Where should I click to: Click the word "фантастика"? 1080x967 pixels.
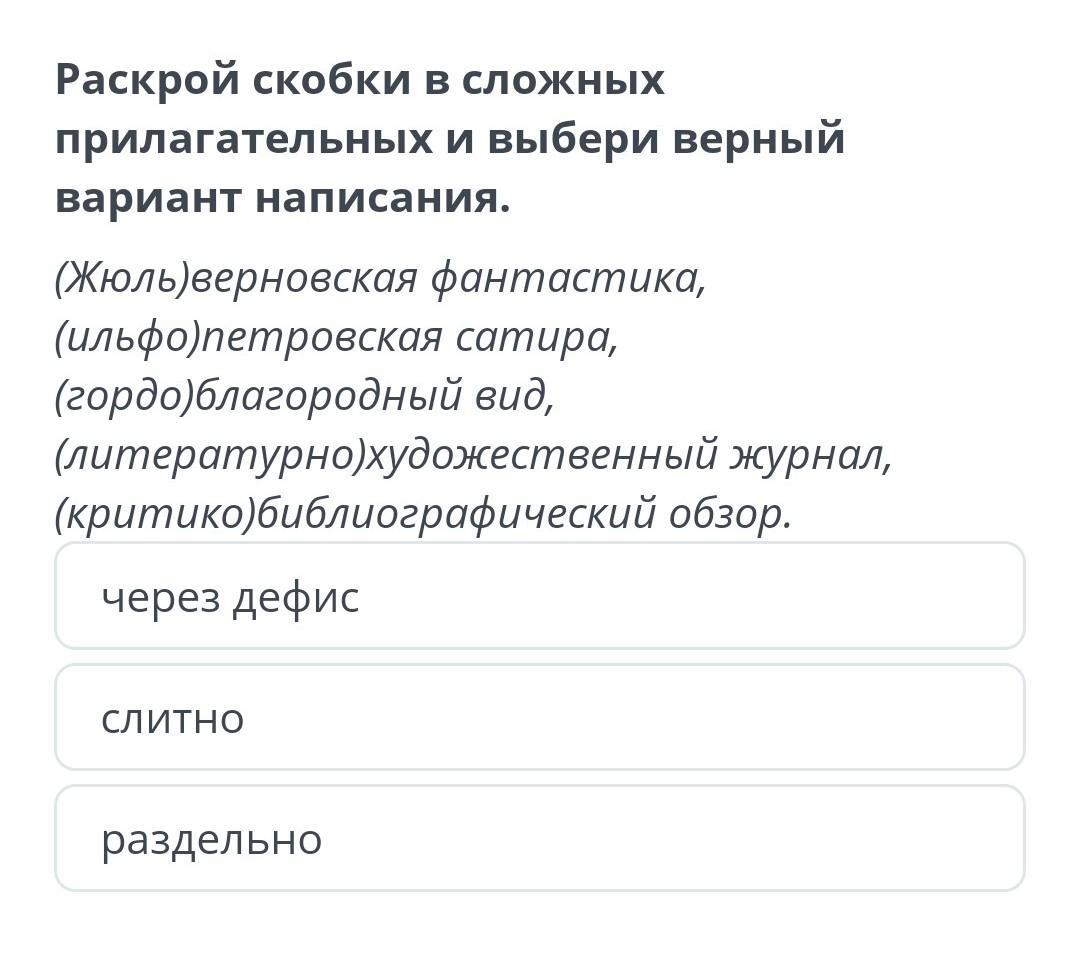pyautogui.click(x=567, y=278)
